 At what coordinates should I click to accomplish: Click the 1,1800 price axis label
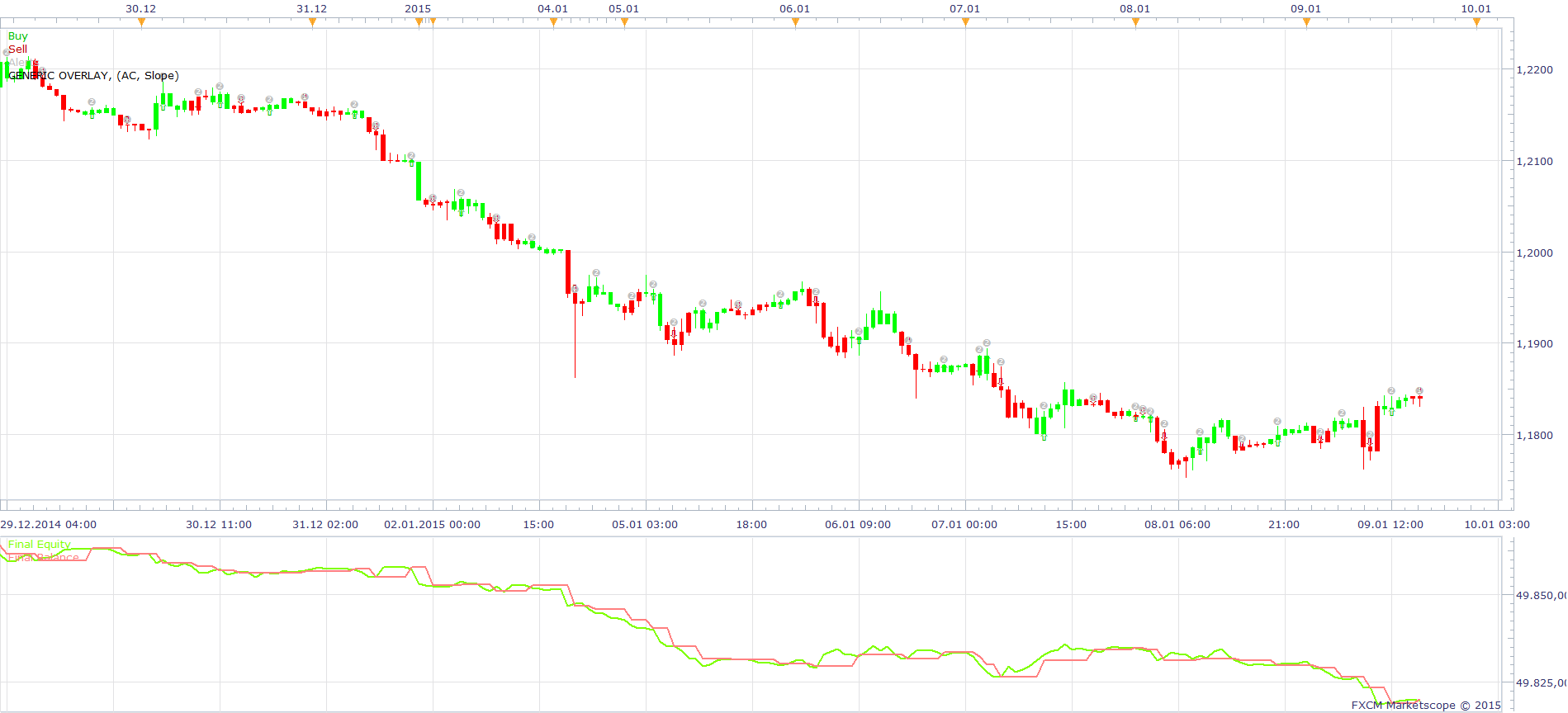tap(1535, 436)
